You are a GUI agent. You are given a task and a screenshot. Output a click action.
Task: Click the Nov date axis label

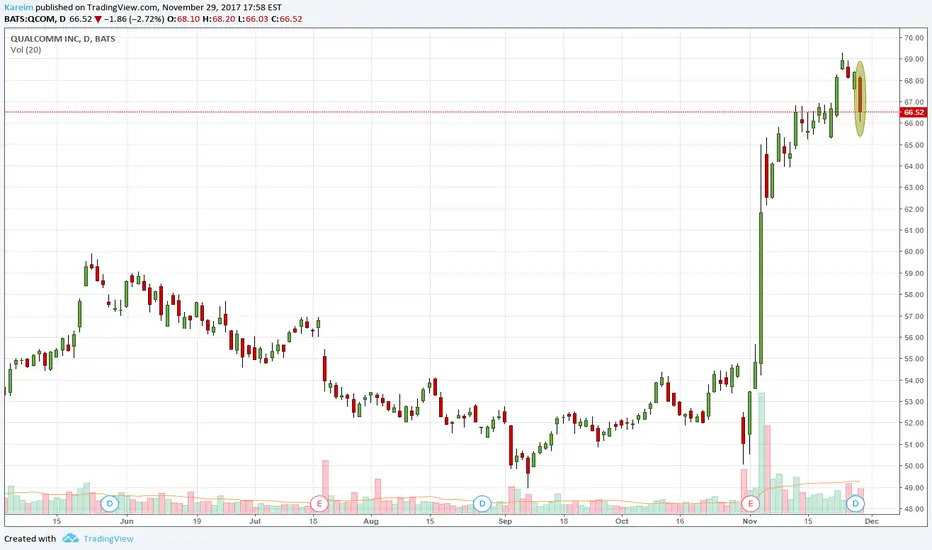point(750,521)
